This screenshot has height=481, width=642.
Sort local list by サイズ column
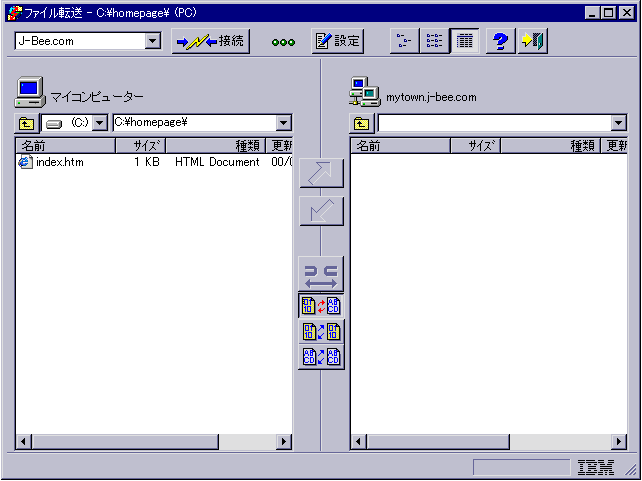click(141, 146)
